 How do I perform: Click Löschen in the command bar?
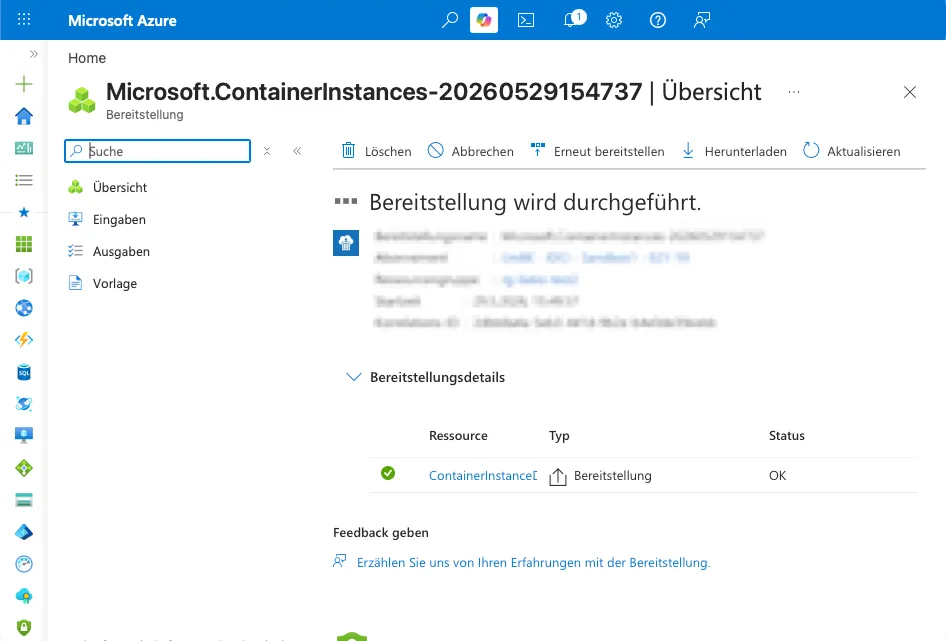click(x=376, y=151)
